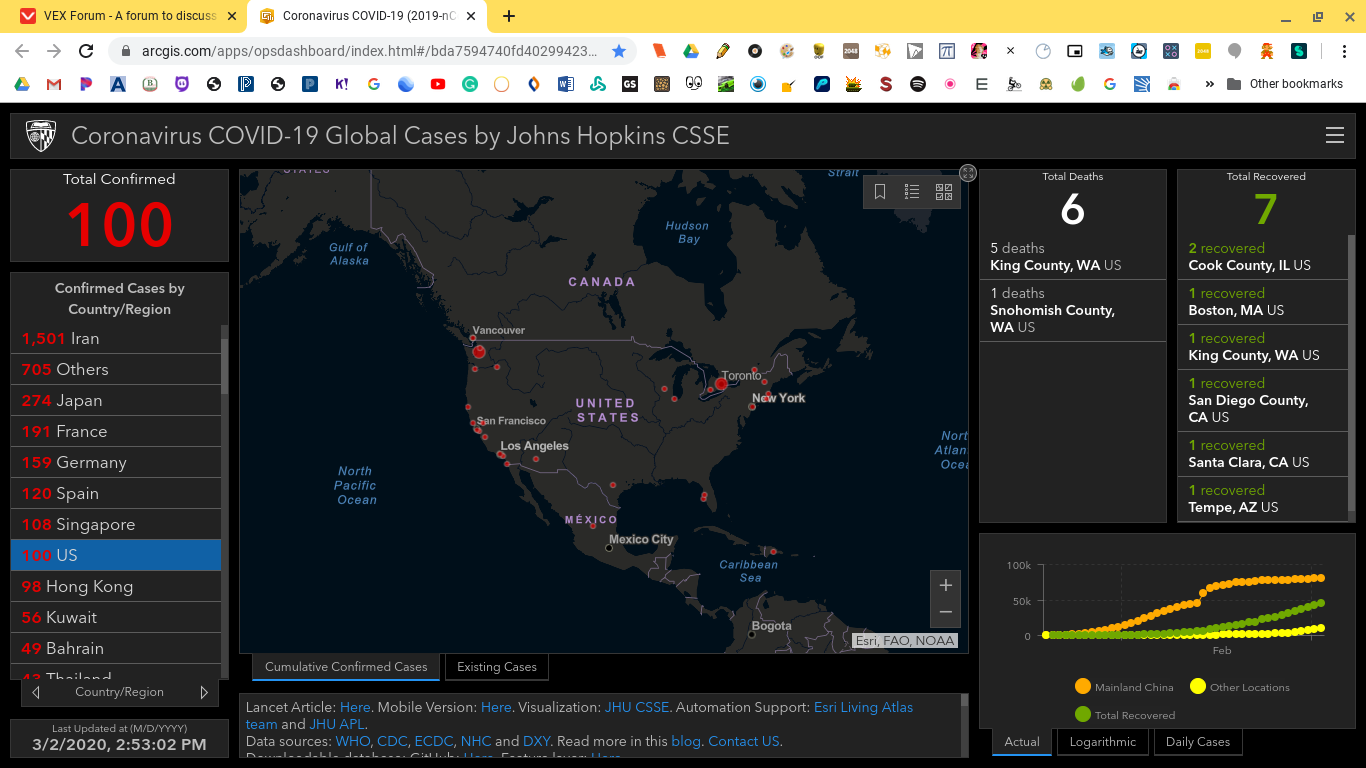
Task: Open the Esri Living Atlas link
Action: (863, 707)
